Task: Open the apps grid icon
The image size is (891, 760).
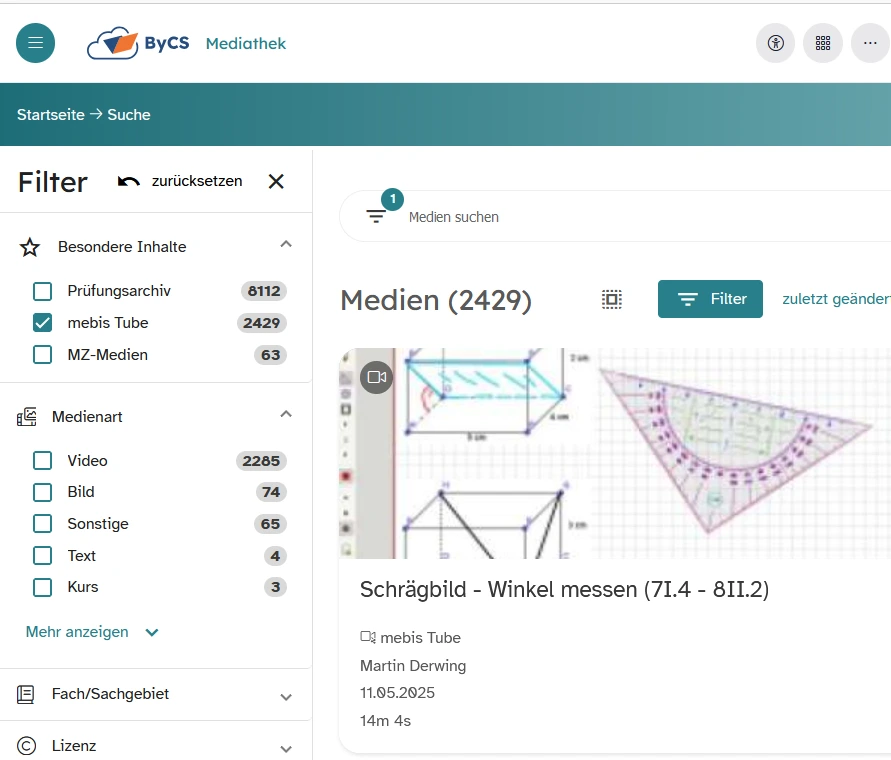Action: [x=823, y=43]
